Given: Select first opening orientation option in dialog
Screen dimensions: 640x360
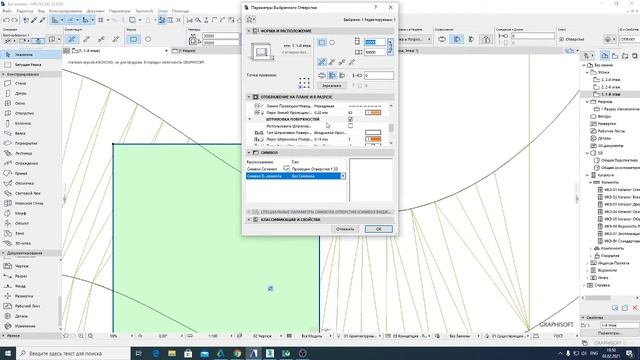Looking at the screenshot, I should click(x=322, y=62).
